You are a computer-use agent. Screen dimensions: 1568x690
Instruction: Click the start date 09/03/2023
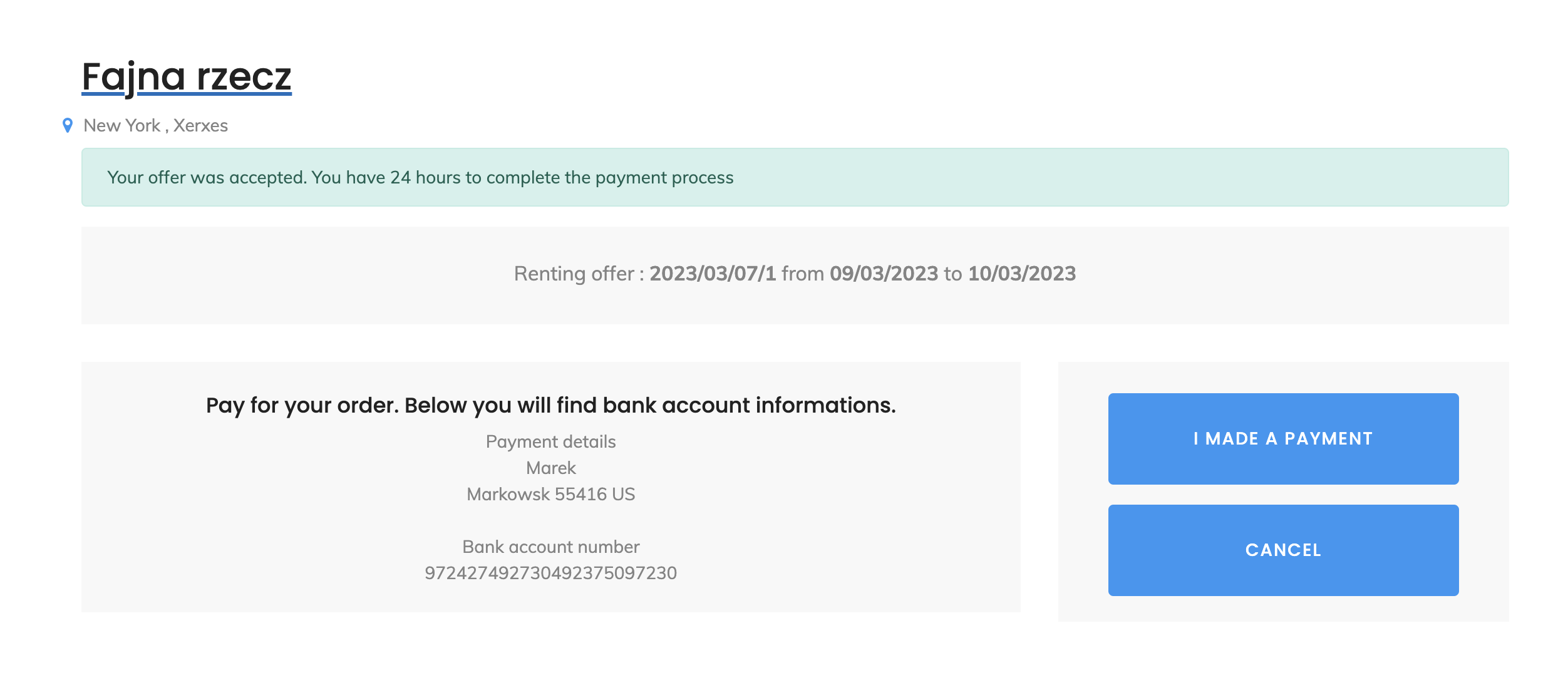click(x=884, y=274)
